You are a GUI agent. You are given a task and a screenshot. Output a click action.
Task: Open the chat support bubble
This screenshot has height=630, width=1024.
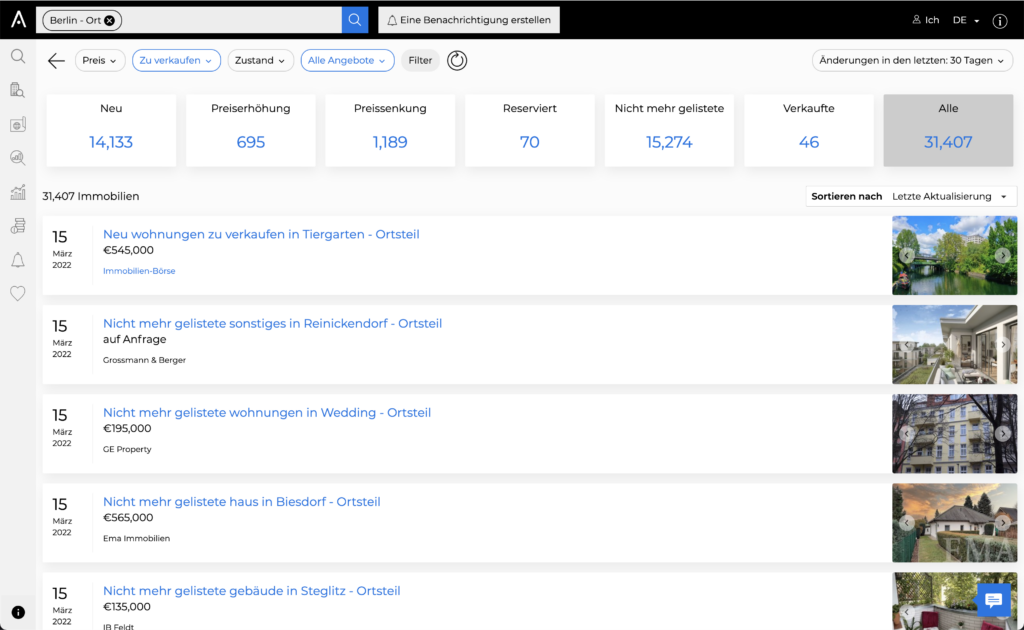pyautogui.click(x=993, y=600)
